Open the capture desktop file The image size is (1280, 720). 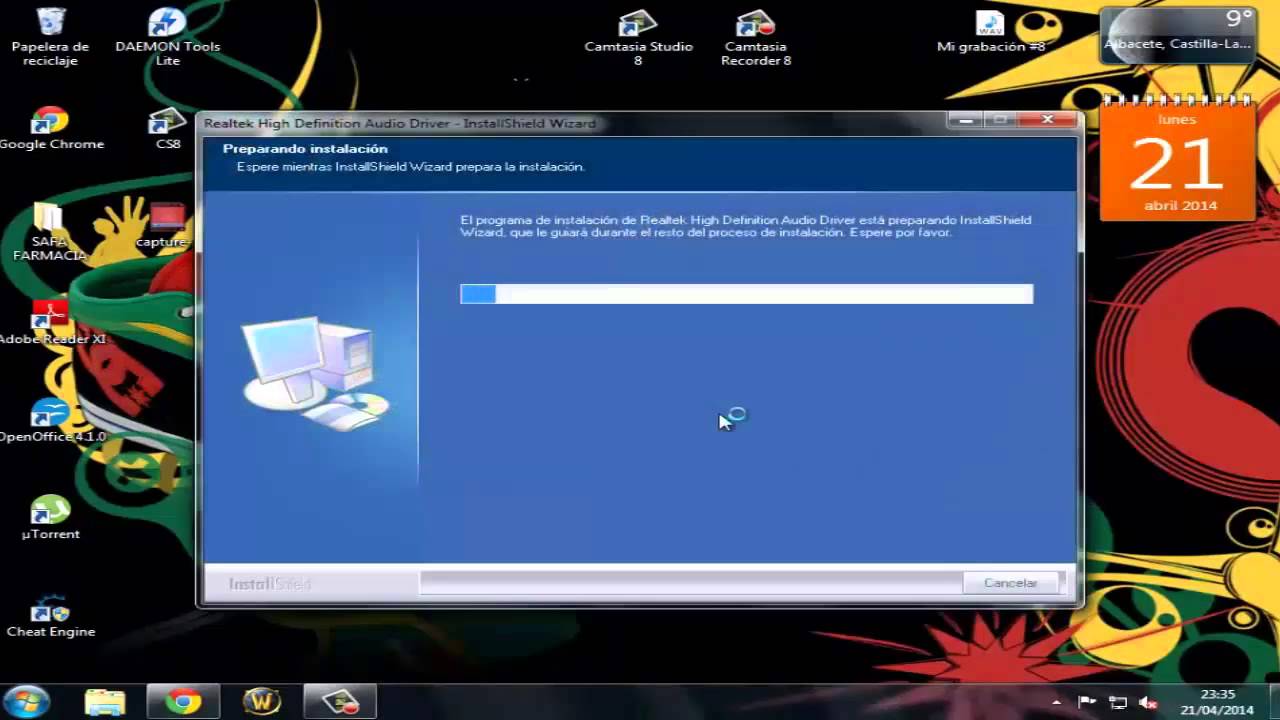pyautogui.click(x=163, y=225)
